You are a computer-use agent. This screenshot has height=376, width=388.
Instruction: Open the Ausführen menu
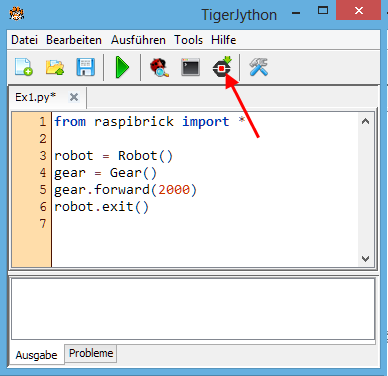(x=138, y=40)
